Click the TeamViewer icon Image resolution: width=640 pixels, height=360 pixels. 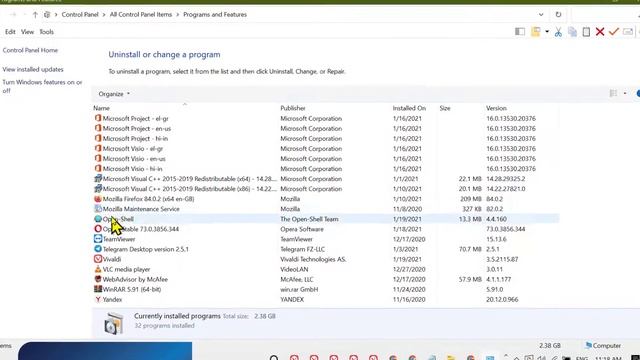tap(98, 239)
